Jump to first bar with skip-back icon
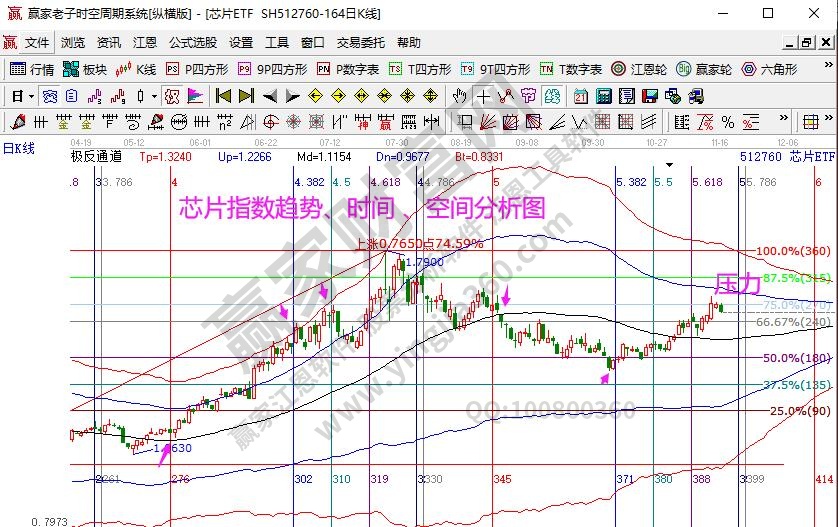The height and width of the screenshot is (527, 838). coord(223,96)
